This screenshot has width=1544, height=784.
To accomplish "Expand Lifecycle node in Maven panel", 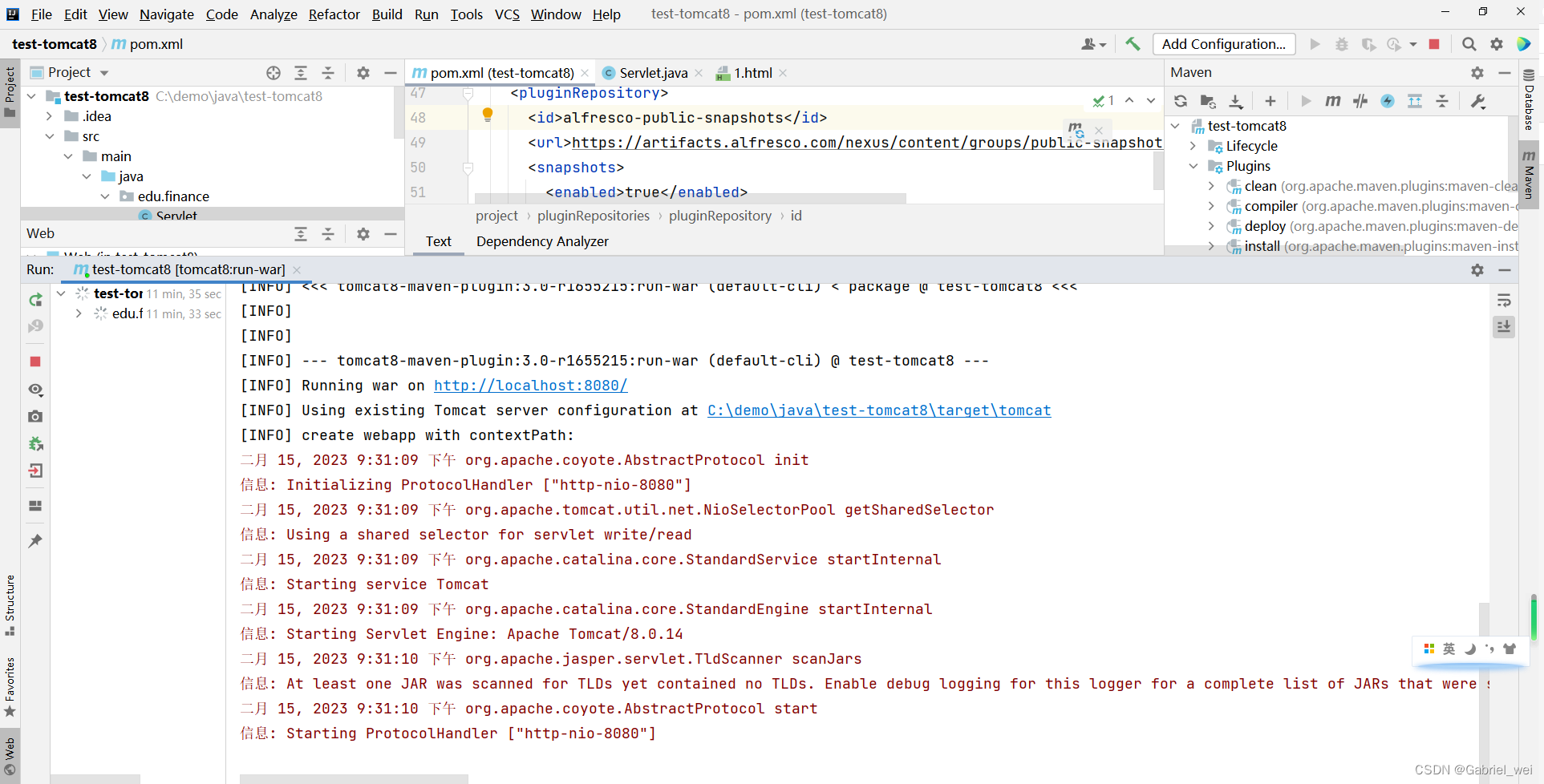I will [x=1193, y=146].
